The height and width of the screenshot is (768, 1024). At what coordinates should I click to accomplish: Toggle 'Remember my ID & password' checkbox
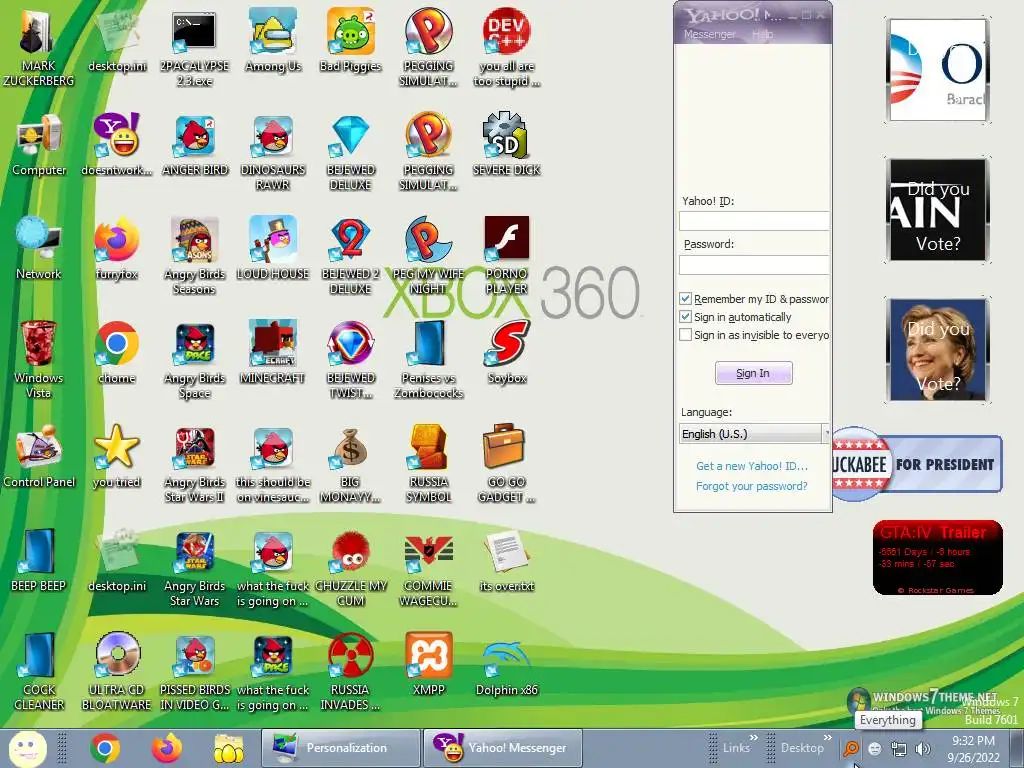pos(685,298)
